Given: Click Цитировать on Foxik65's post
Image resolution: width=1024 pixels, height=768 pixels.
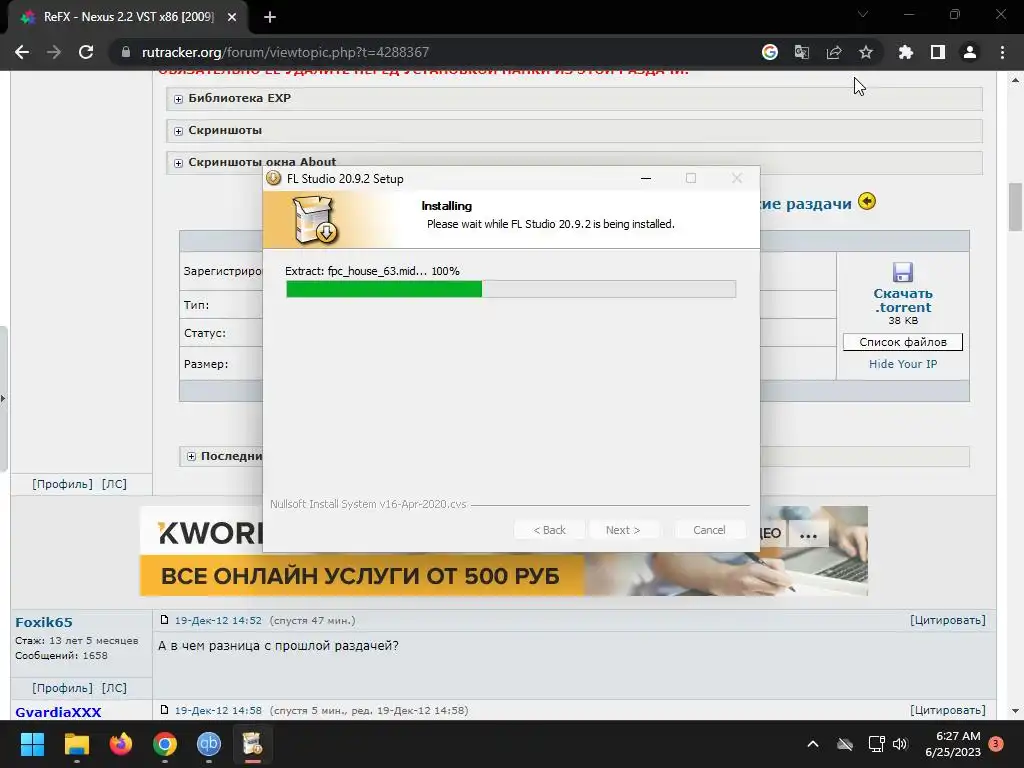Looking at the screenshot, I should click(x=948, y=620).
